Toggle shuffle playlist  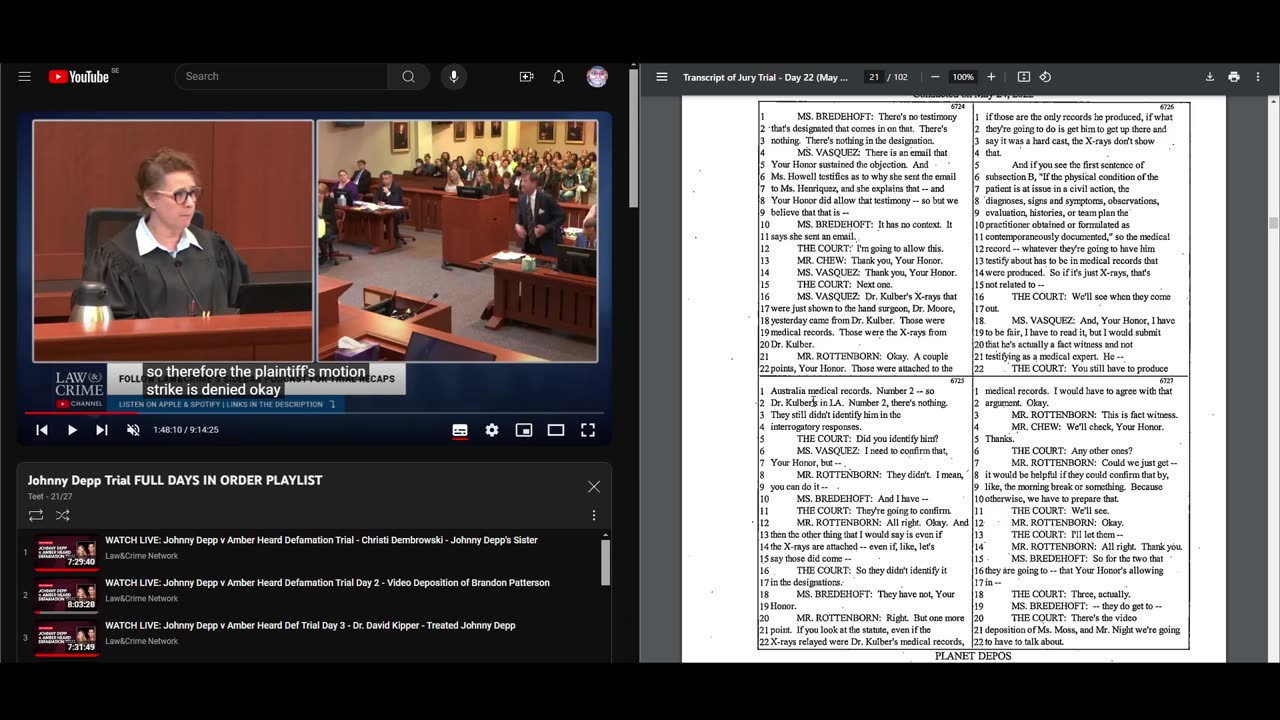pyautogui.click(x=63, y=516)
